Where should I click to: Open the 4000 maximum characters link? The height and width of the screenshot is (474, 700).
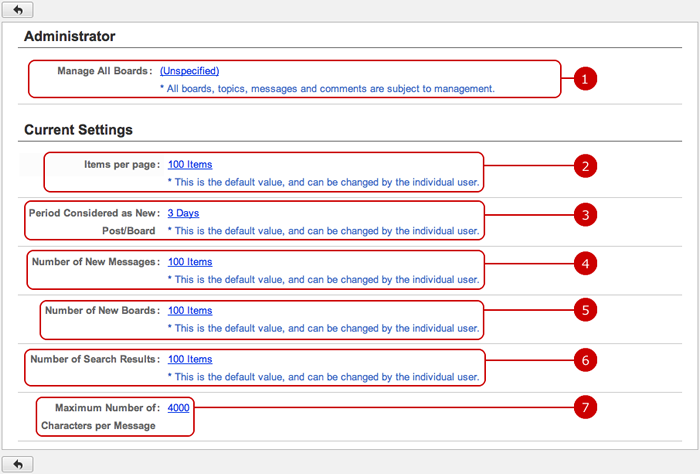[178, 407]
